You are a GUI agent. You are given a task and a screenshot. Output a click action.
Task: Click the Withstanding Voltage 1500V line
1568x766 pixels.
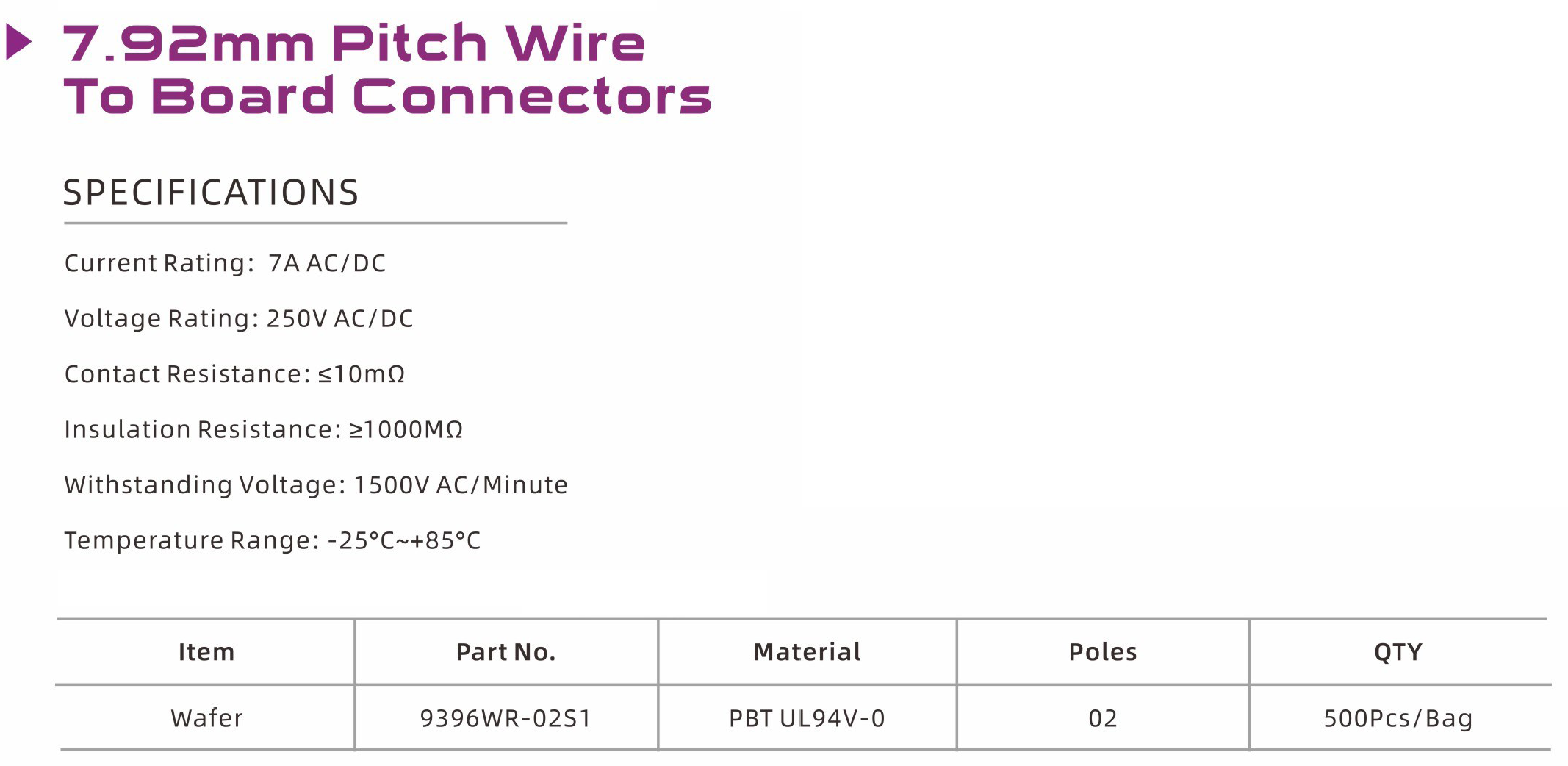click(x=316, y=485)
